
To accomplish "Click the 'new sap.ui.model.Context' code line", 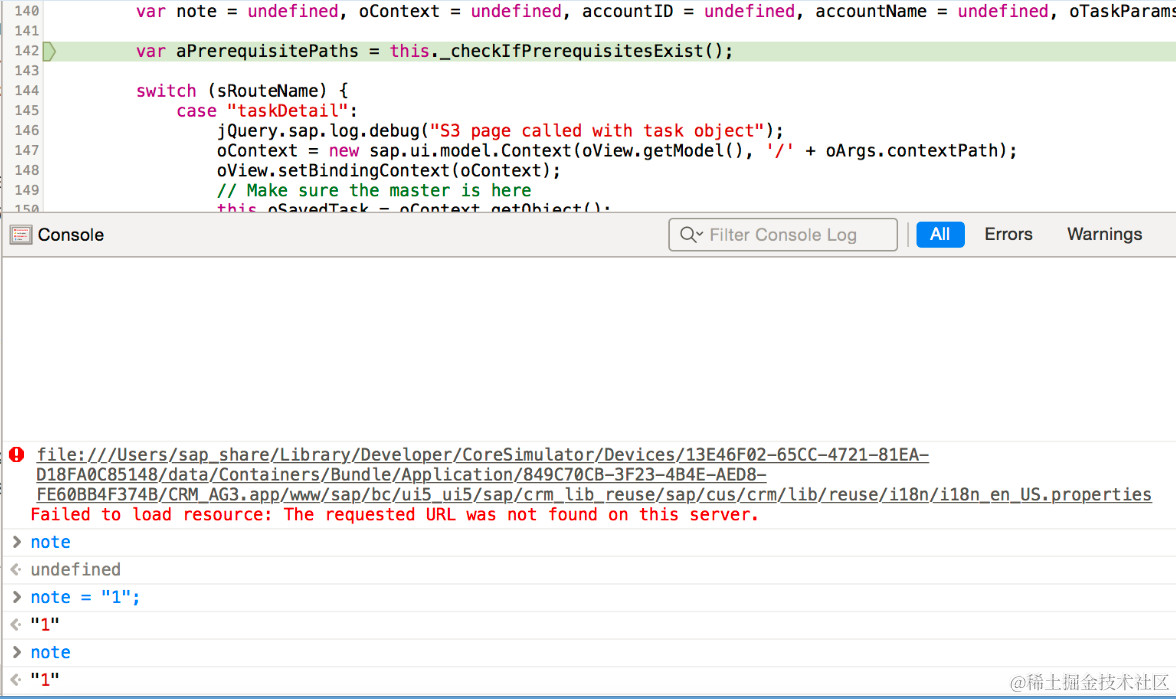I will pyautogui.click(x=616, y=151).
